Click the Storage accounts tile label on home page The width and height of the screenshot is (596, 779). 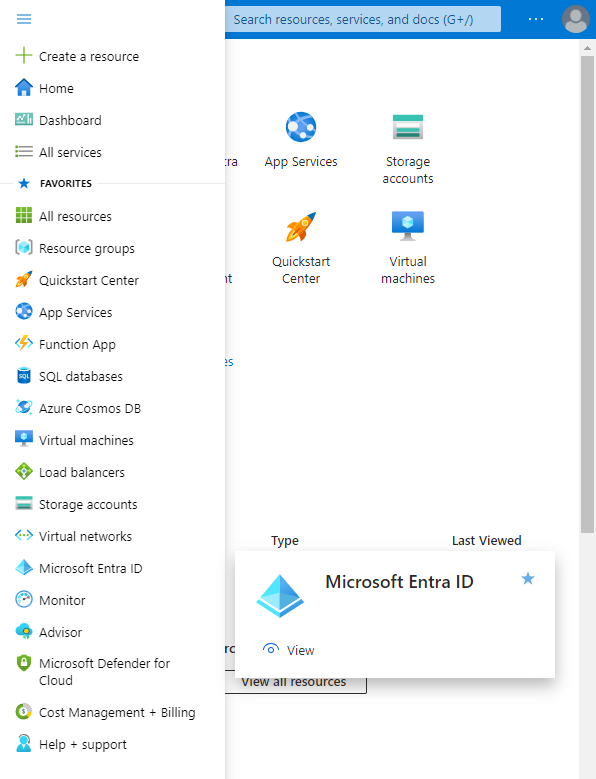(408, 170)
